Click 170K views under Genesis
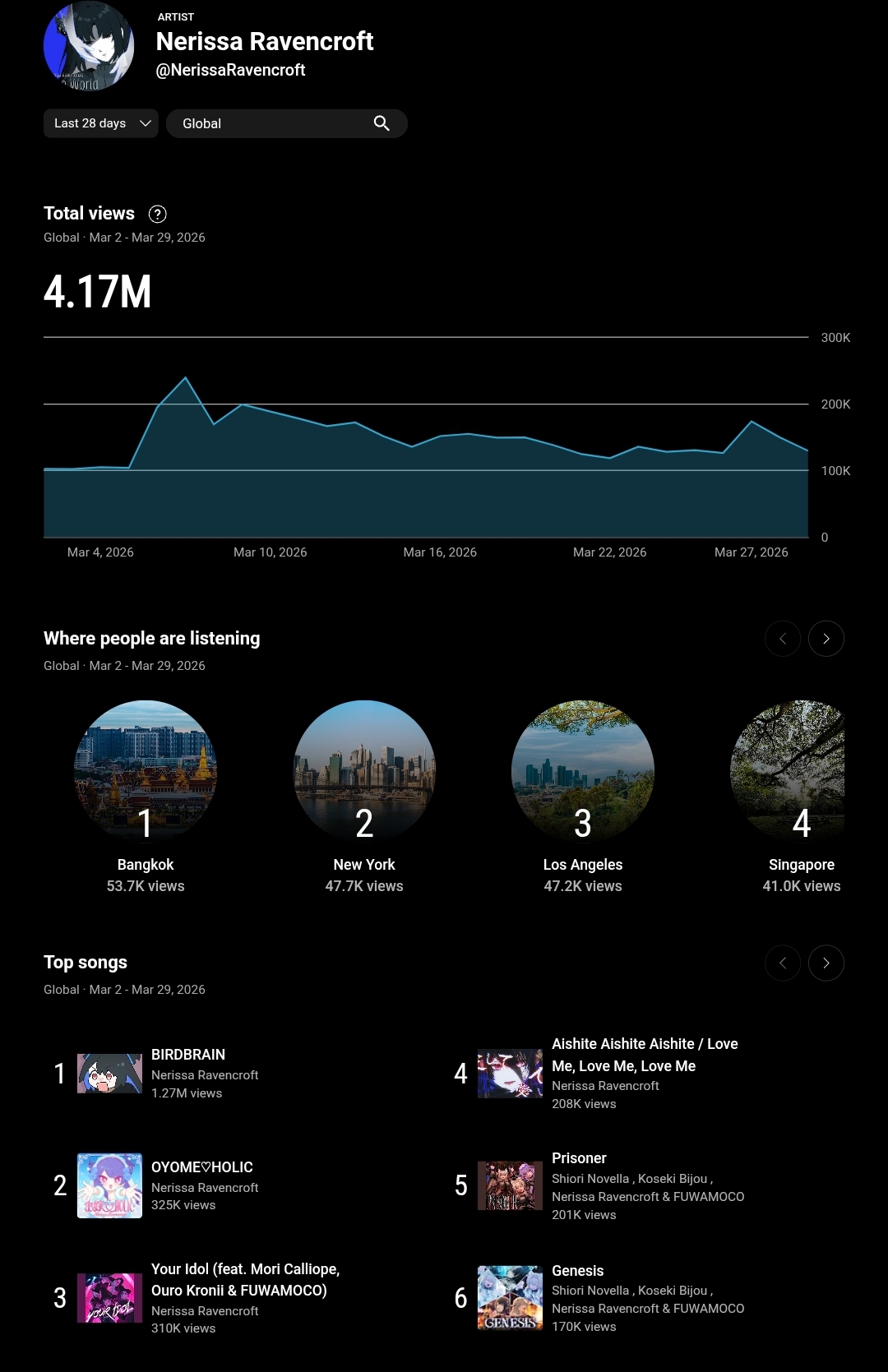Screen dimensions: 888x1372 (584, 1327)
